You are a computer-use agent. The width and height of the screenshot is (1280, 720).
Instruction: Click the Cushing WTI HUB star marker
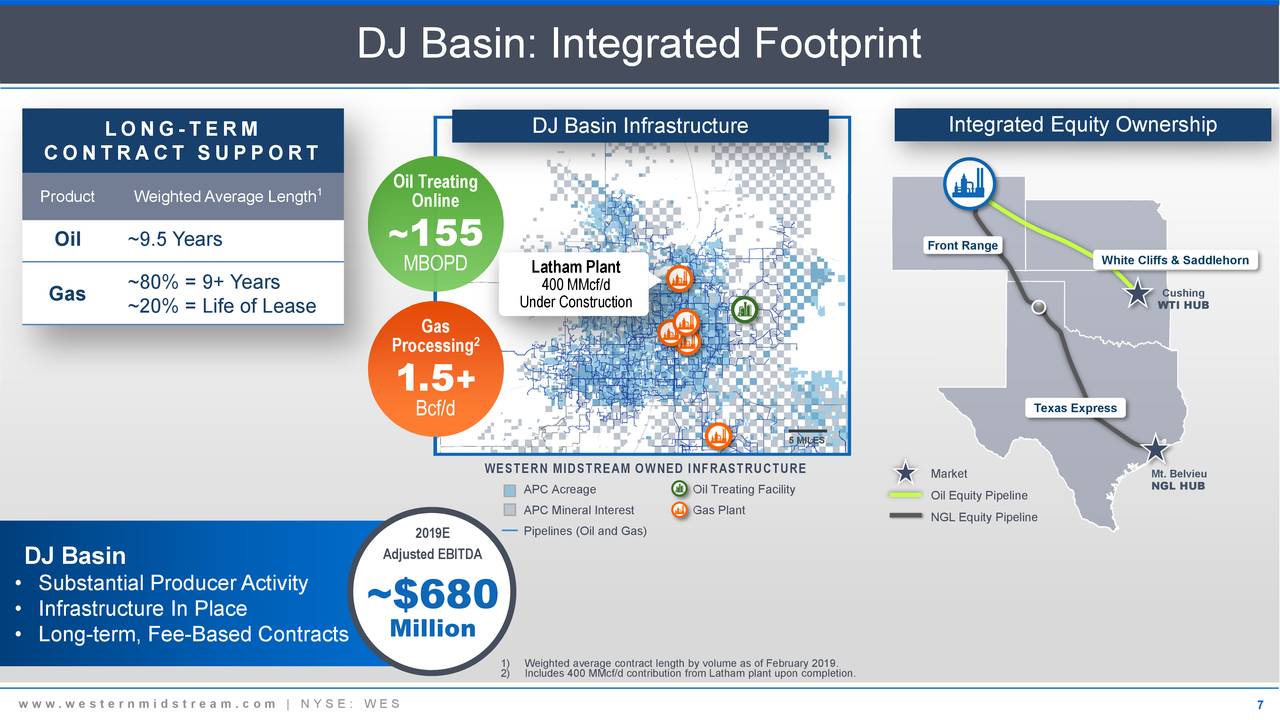click(x=1138, y=294)
